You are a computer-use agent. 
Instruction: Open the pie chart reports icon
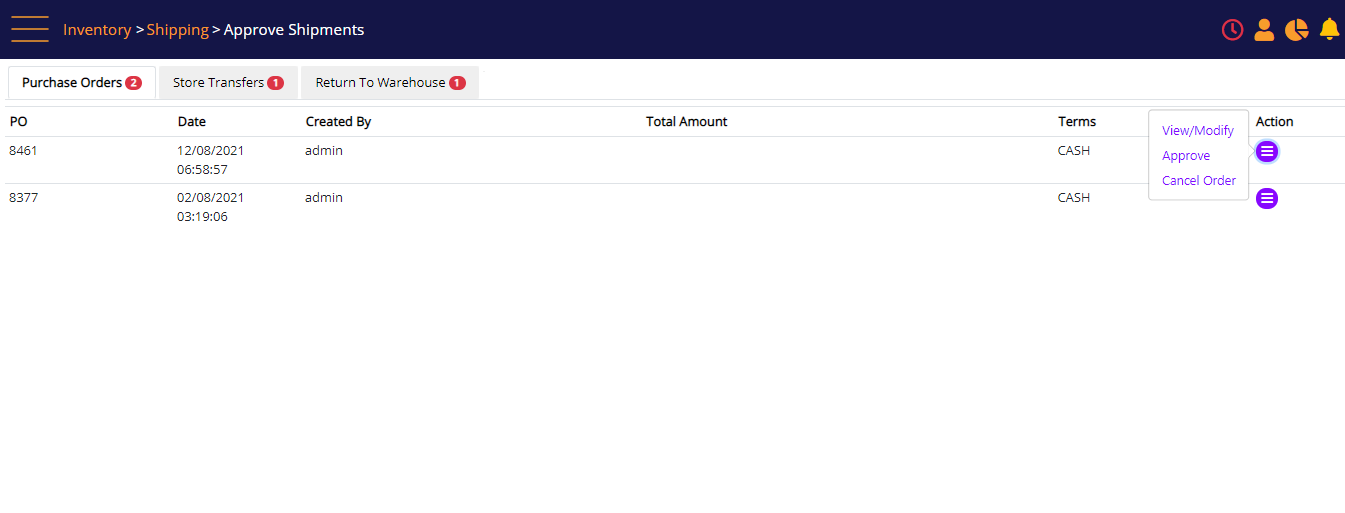tap(1297, 30)
